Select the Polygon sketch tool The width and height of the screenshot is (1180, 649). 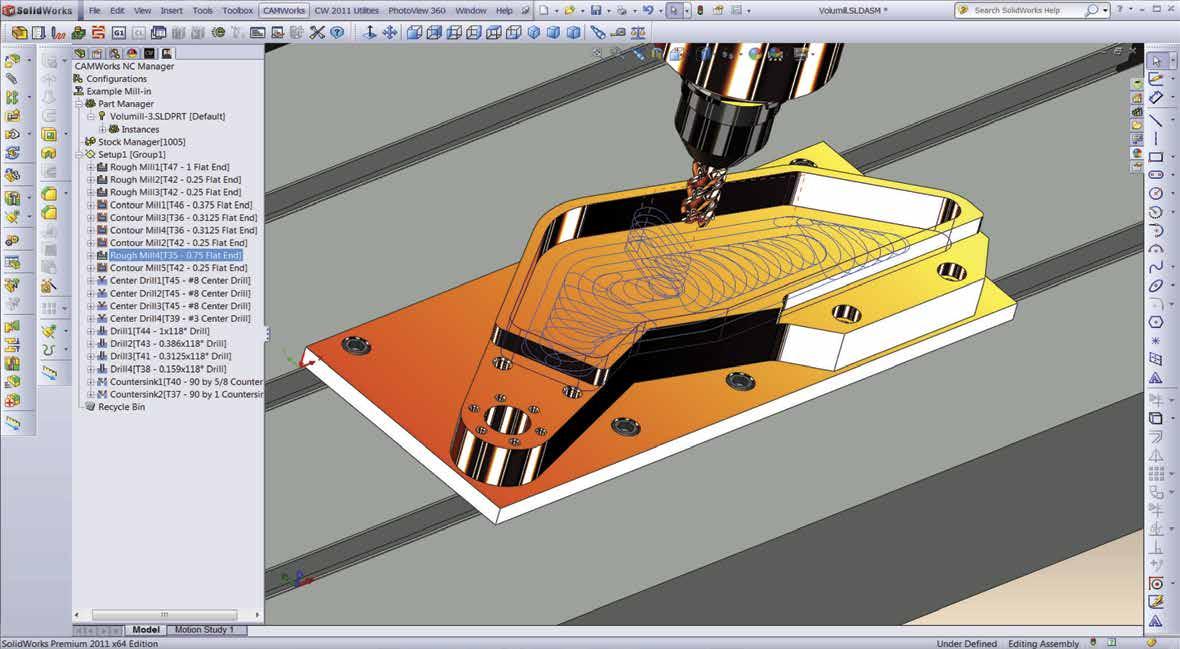click(1156, 322)
